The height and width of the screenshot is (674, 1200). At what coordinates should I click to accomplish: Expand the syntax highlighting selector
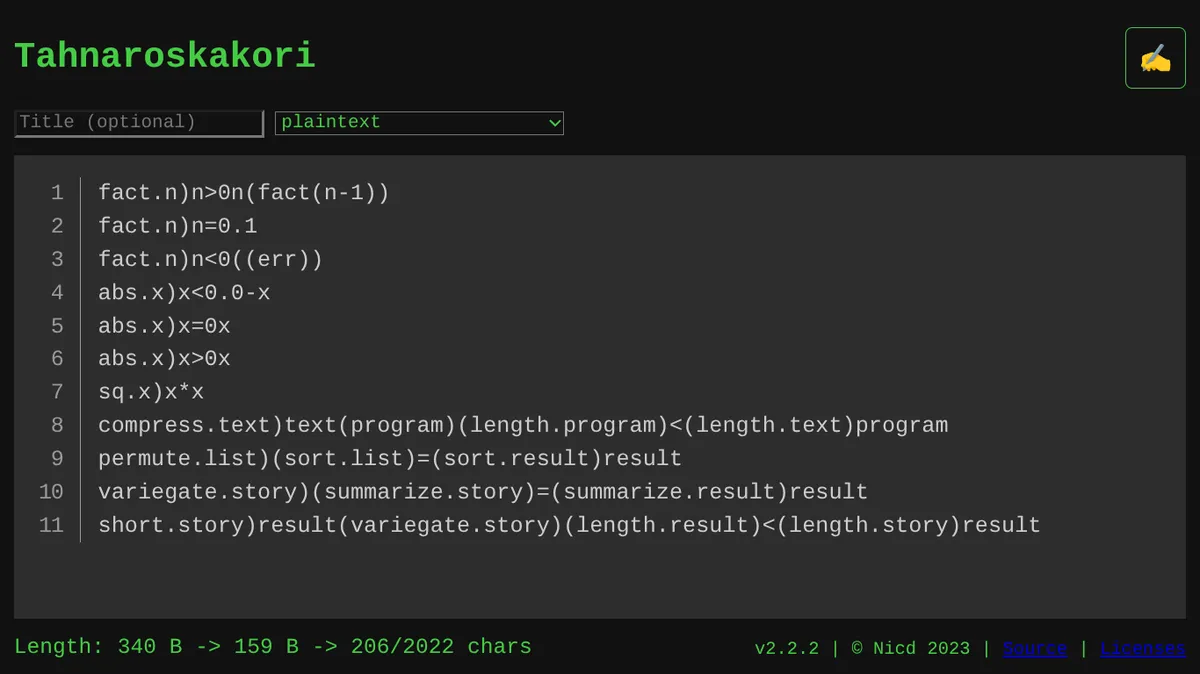419,122
